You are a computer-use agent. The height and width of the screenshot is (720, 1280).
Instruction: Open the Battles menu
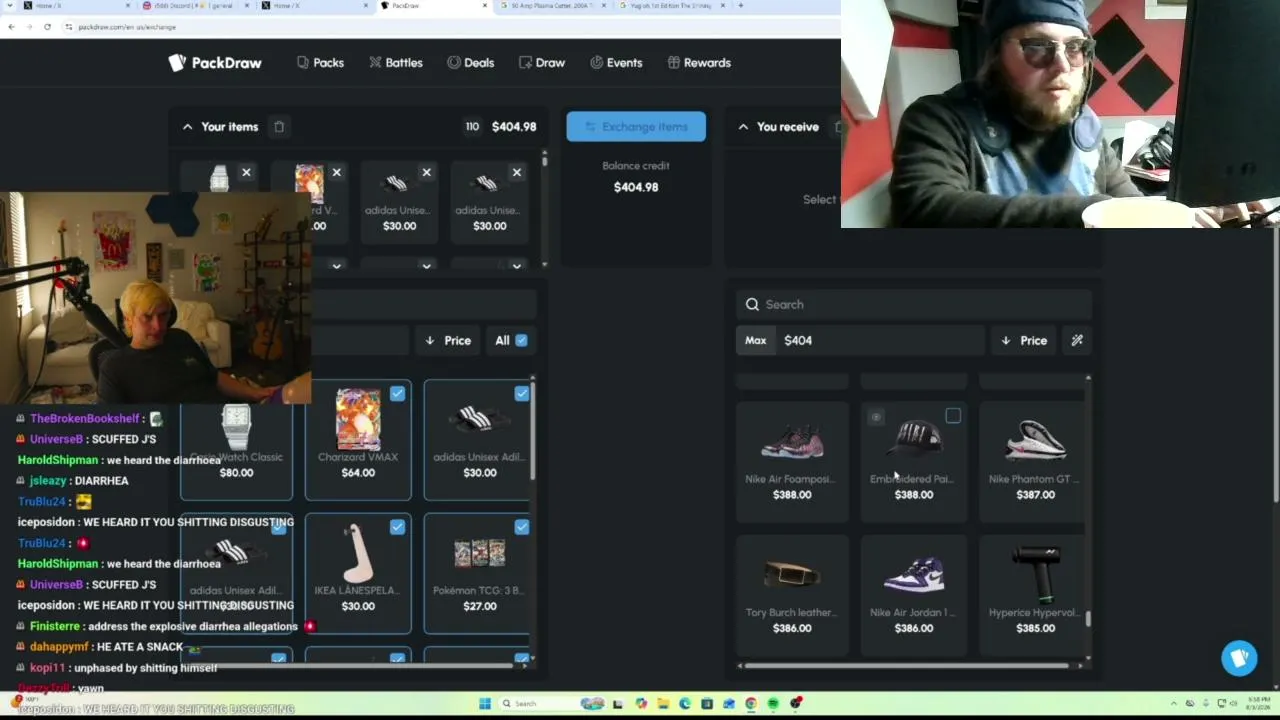[x=396, y=63]
